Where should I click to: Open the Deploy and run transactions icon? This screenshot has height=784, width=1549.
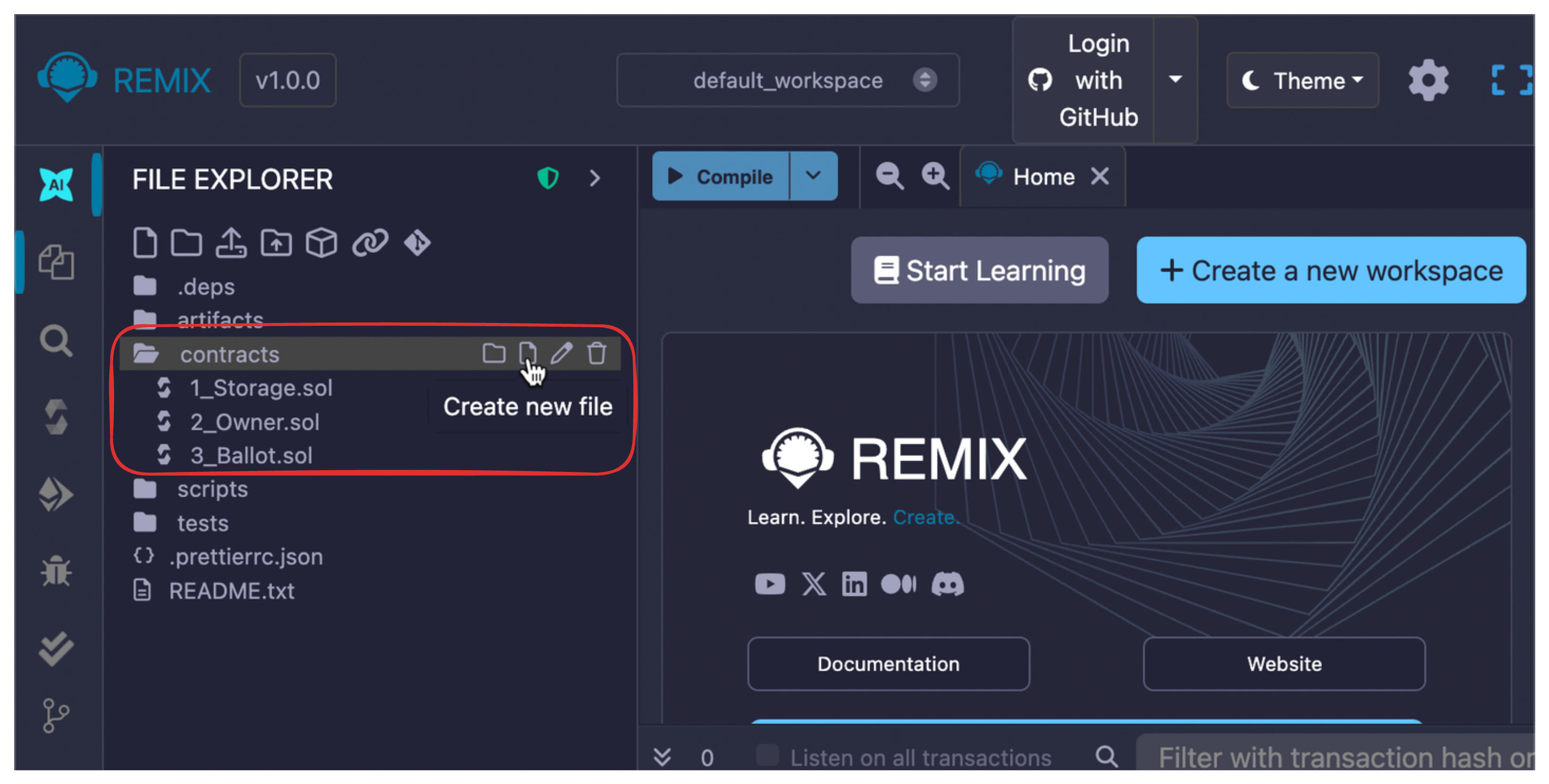tap(56, 494)
